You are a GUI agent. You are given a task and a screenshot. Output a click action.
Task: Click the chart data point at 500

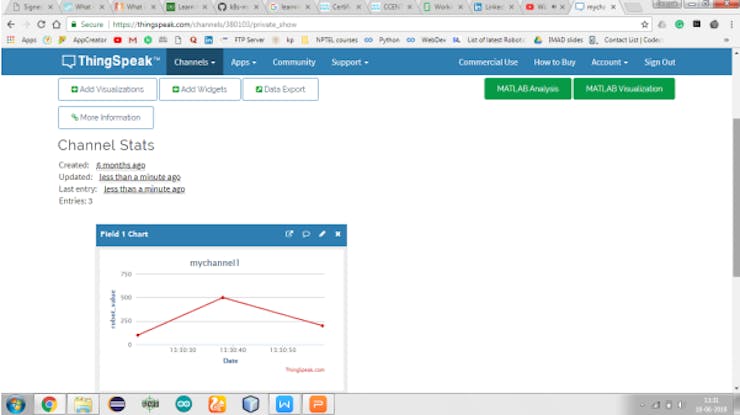coord(223,297)
